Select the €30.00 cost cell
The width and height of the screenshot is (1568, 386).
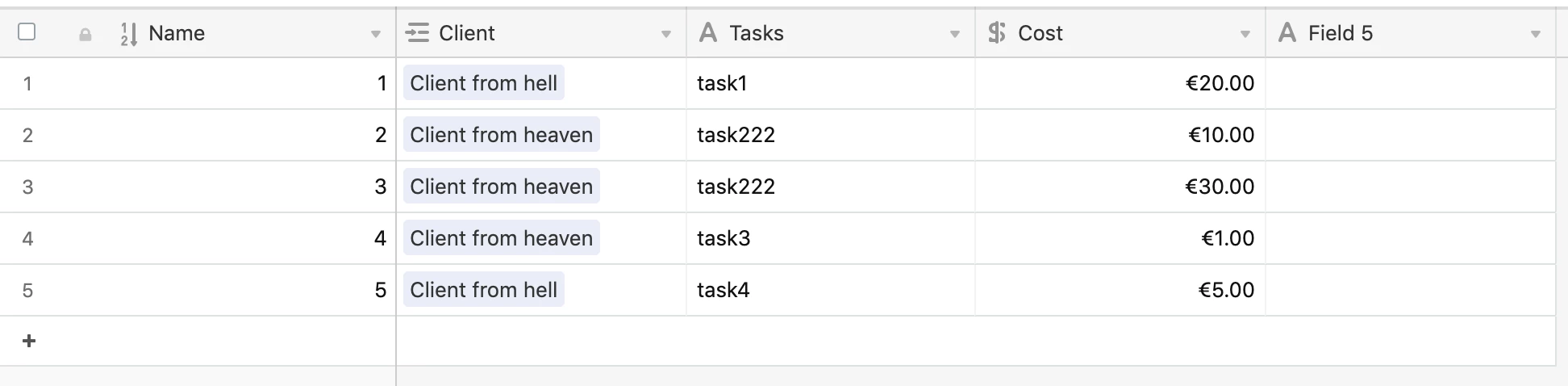tap(1120, 187)
